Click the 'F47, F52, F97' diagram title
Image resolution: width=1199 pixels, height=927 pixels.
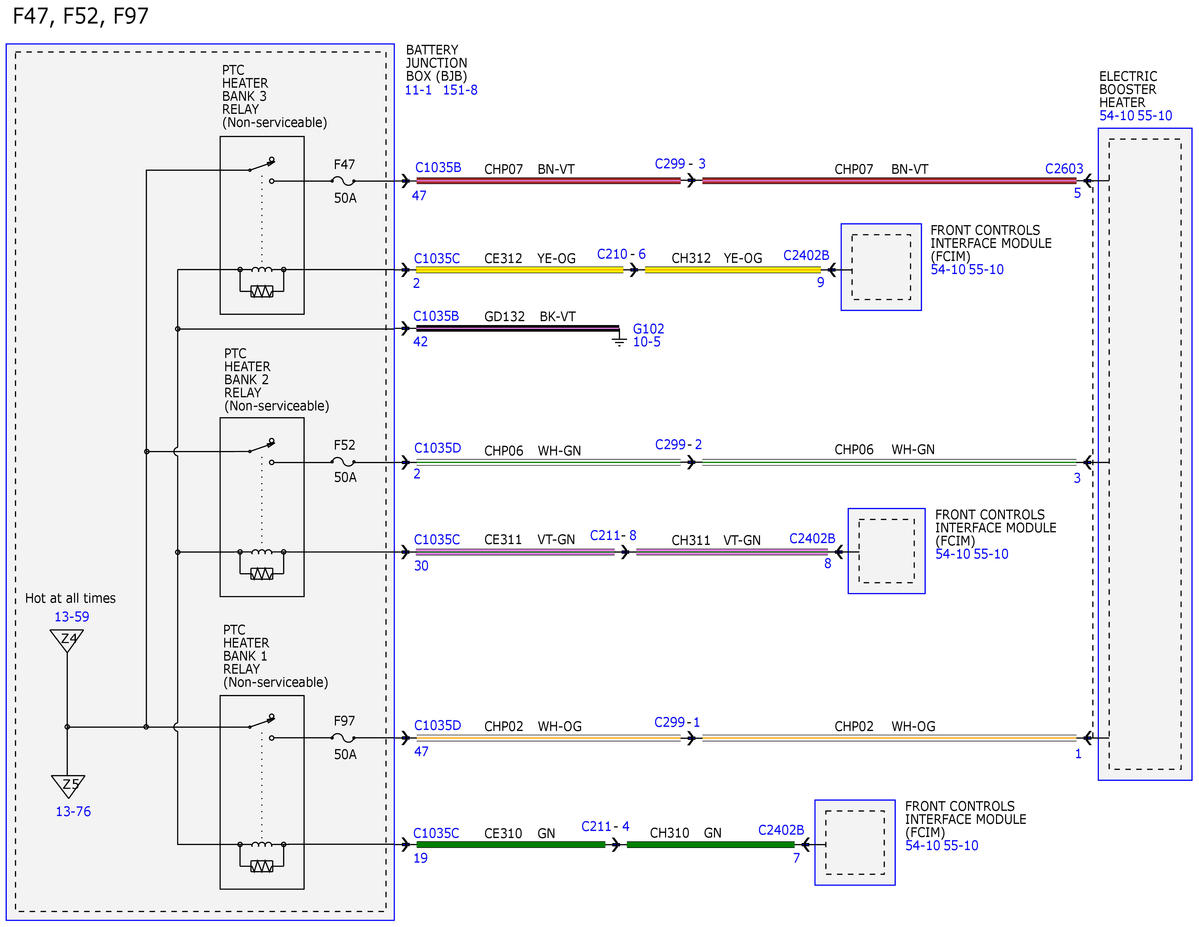[80, 16]
